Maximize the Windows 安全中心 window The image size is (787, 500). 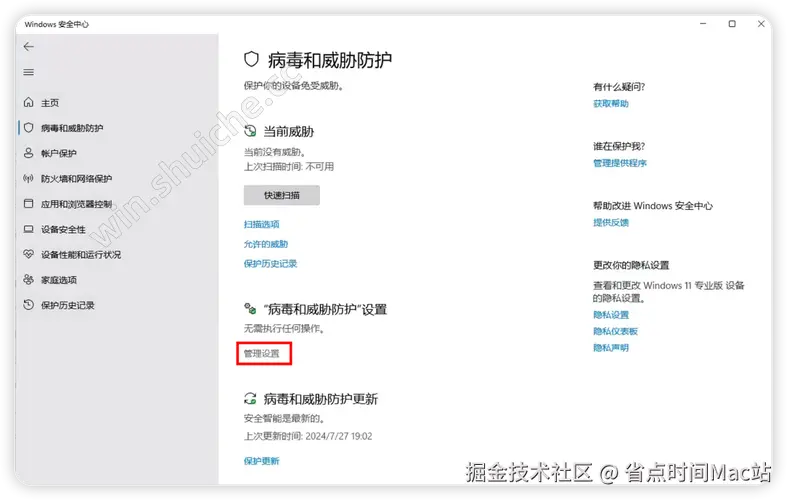point(732,24)
